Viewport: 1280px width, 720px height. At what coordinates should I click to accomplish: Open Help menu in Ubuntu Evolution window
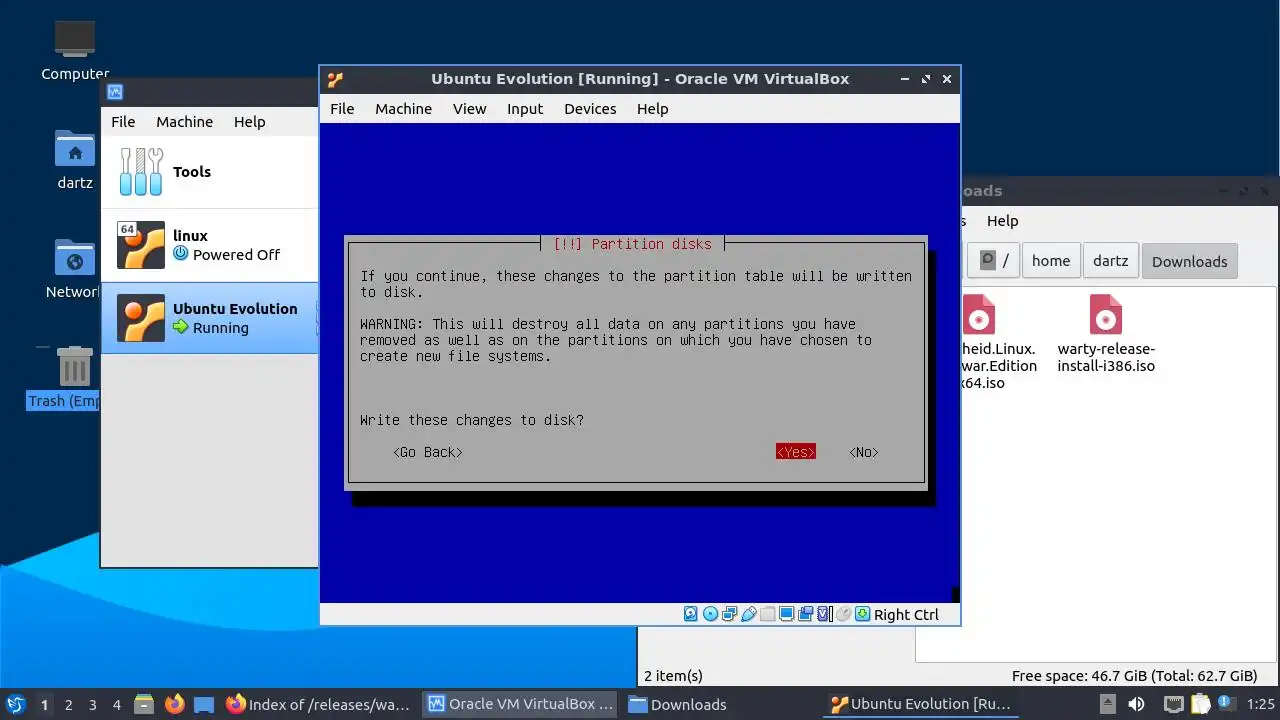[x=652, y=109]
